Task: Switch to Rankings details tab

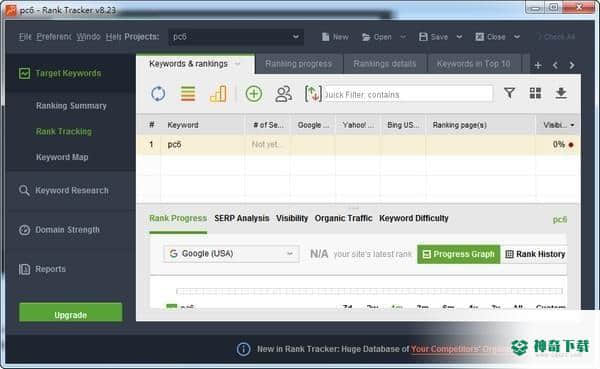Action: [x=385, y=64]
